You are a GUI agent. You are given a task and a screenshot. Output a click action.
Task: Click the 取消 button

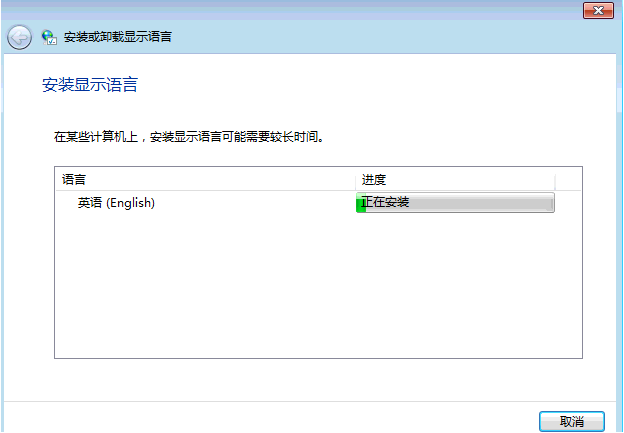(x=571, y=421)
